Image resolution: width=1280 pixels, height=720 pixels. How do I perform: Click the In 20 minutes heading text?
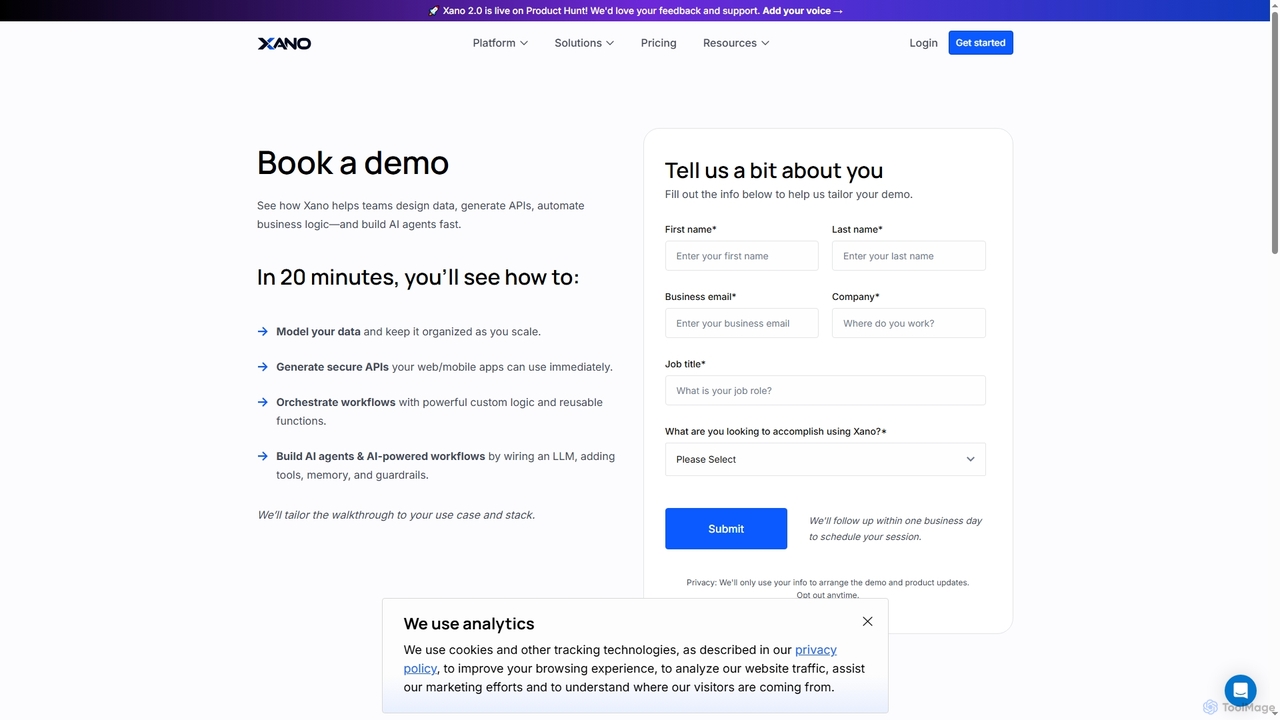coord(418,277)
